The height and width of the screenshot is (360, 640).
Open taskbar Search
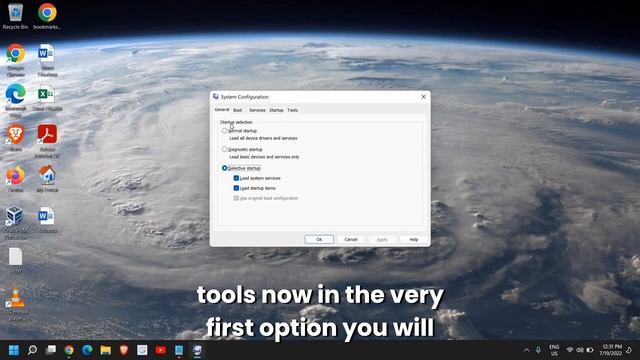point(32,350)
